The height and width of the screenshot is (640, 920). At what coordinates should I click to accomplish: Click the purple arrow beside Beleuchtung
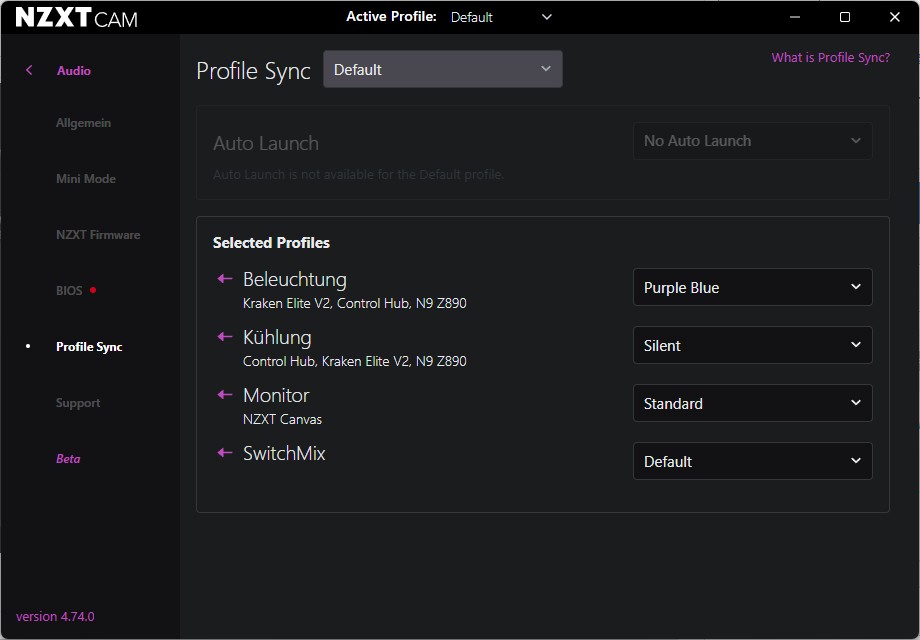point(225,279)
